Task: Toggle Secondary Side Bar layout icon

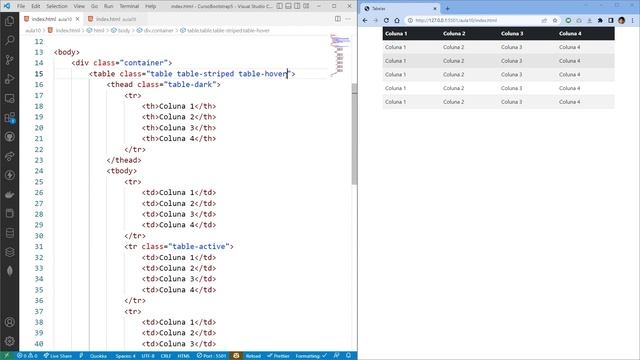Action: pyautogui.click(x=298, y=6)
